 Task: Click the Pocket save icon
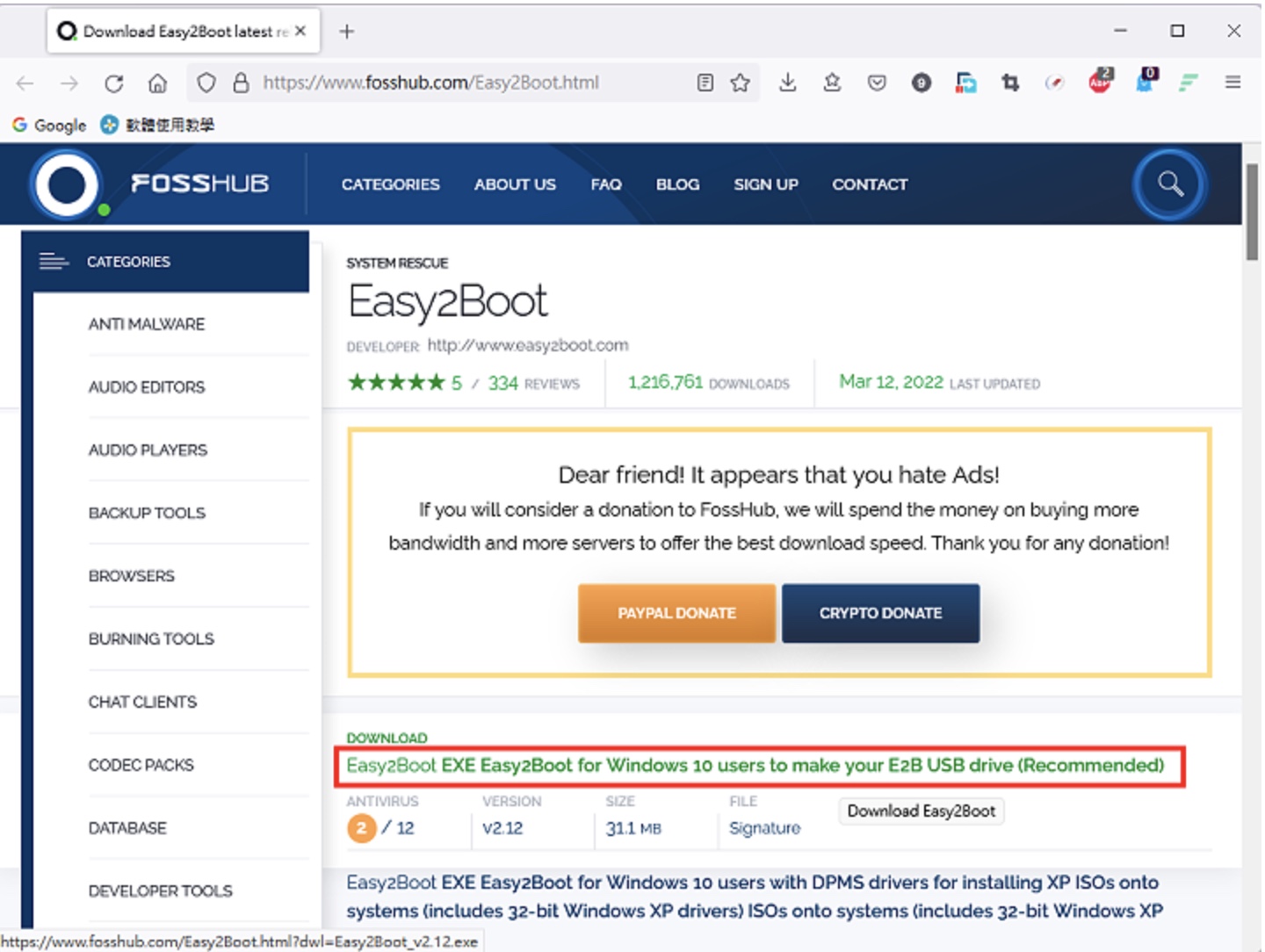point(877,83)
